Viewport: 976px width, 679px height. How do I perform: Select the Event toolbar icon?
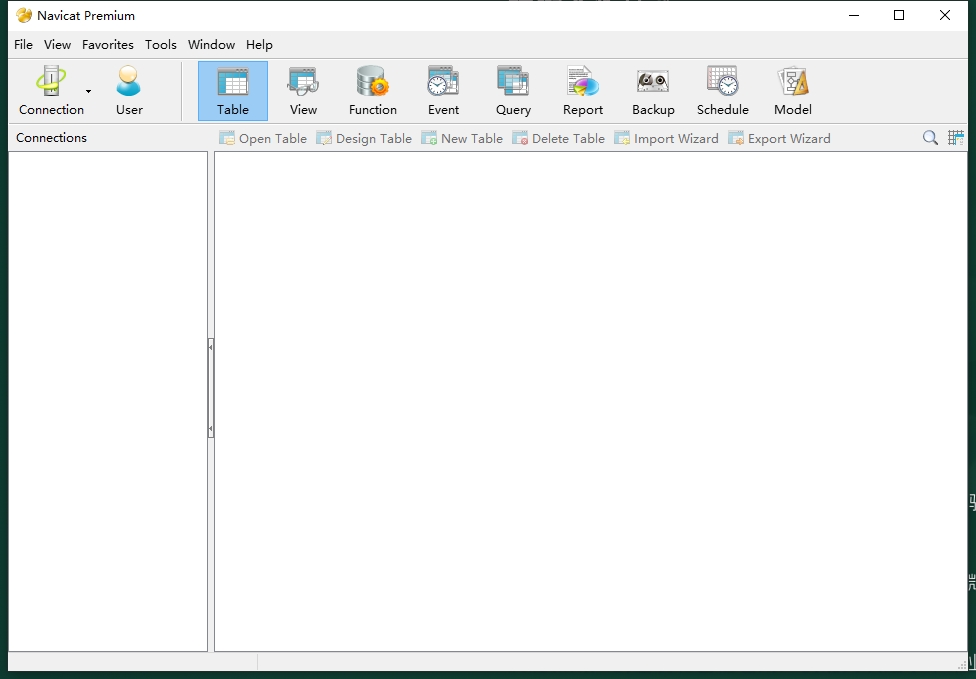pos(443,91)
